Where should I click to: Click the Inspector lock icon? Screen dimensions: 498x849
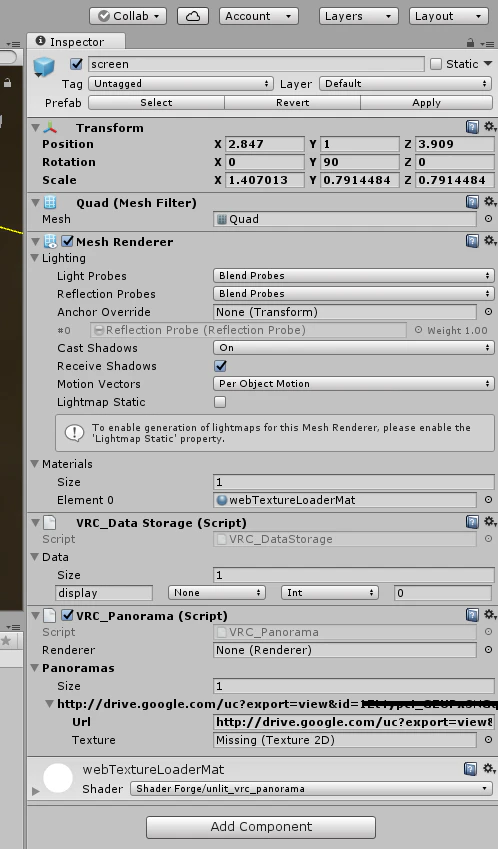[470, 43]
